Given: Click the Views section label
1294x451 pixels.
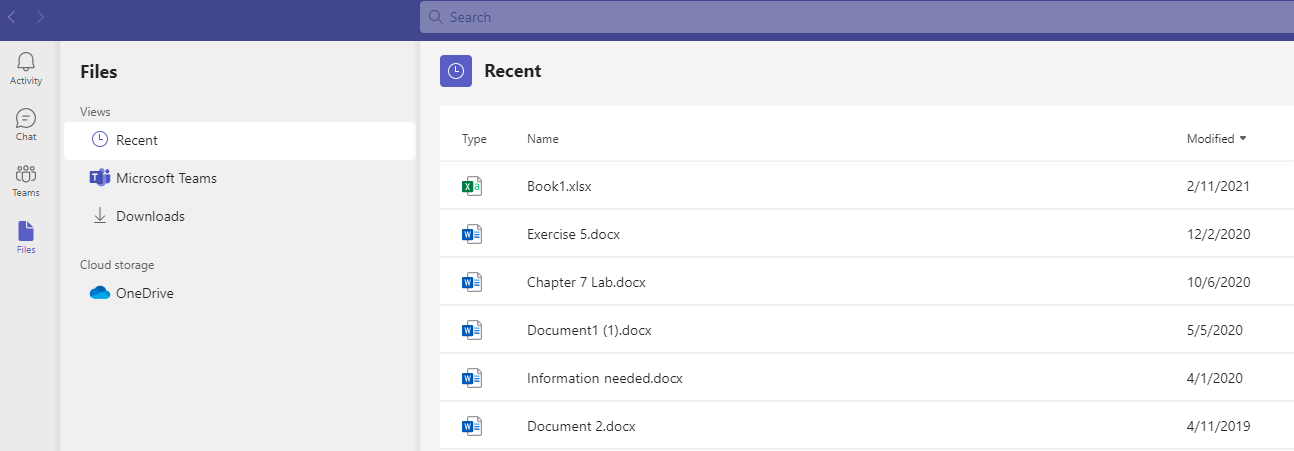Looking at the screenshot, I should pos(95,112).
